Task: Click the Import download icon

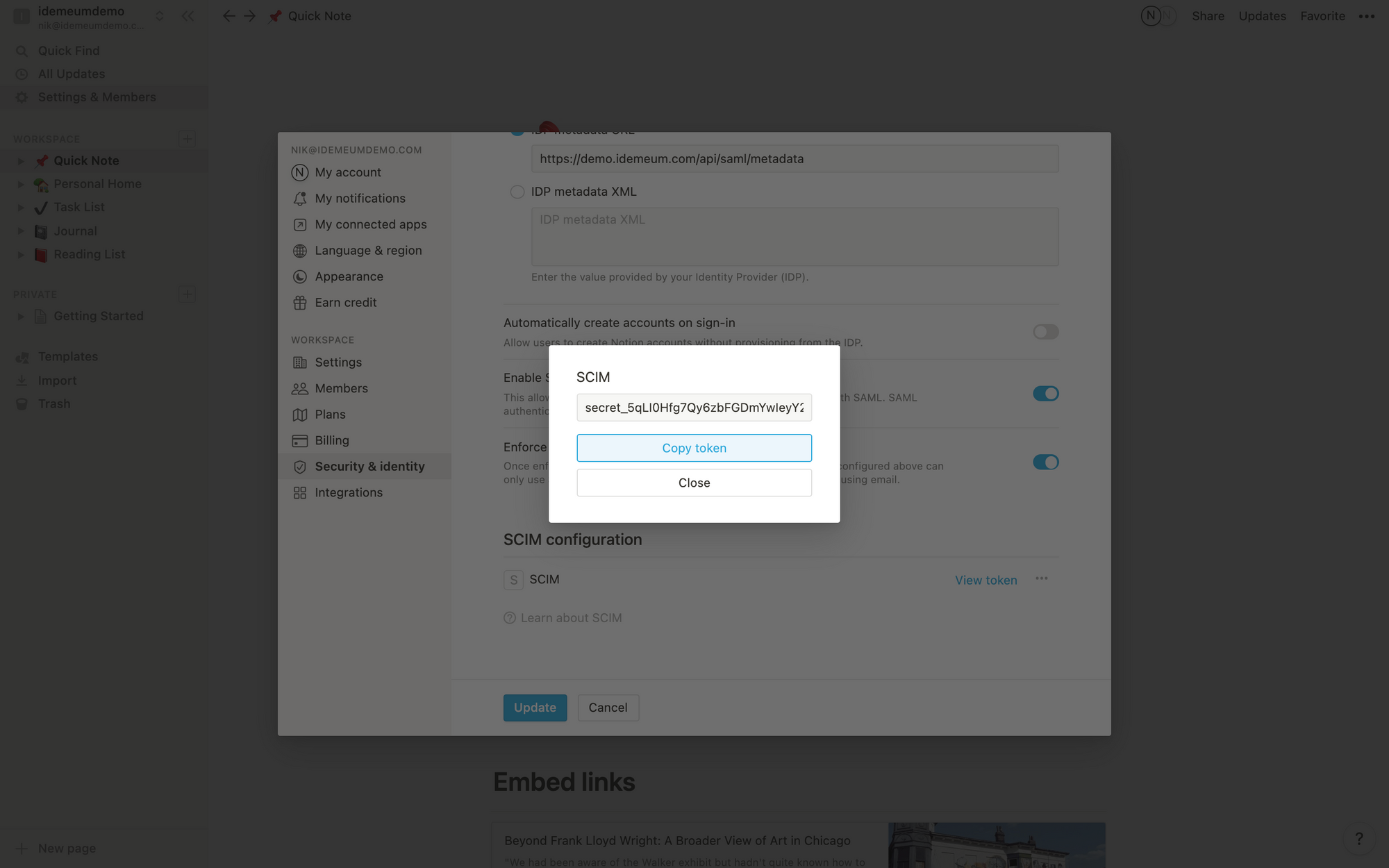Action: pyautogui.click(x=22, y=381)
